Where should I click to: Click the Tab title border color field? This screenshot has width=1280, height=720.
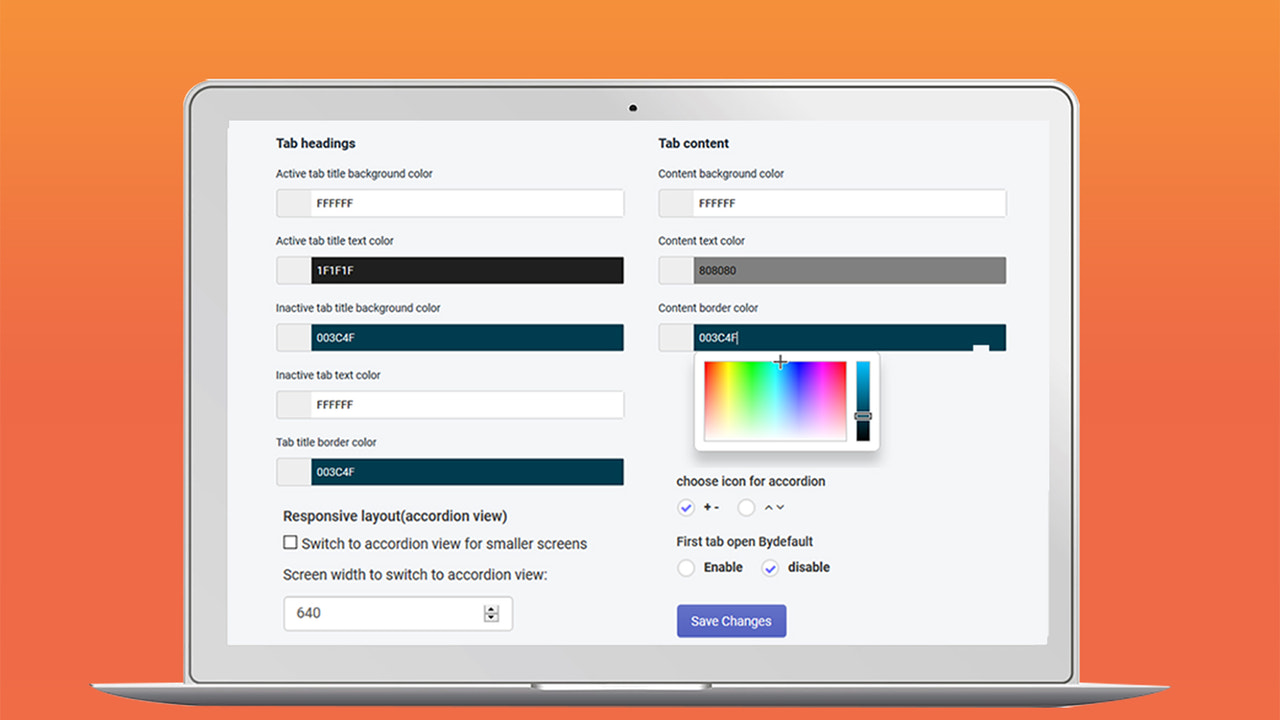(x=467, y=471)
